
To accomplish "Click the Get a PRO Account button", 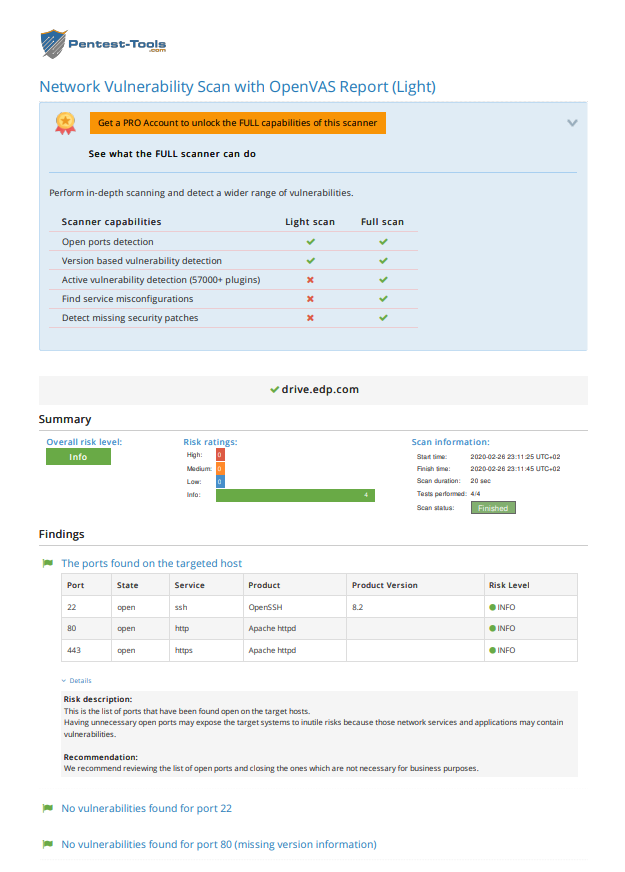I will (237, 123).
